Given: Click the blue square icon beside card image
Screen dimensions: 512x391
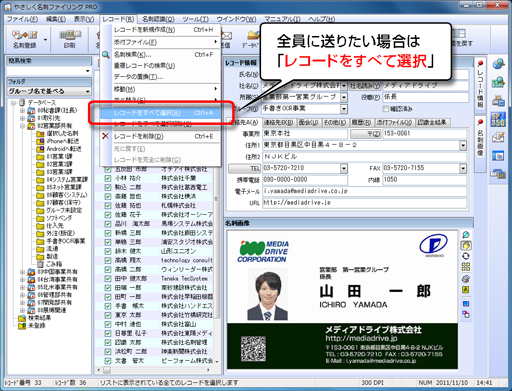Looking at the screenshot, I should pyautogui.click(x=466, y=303).
